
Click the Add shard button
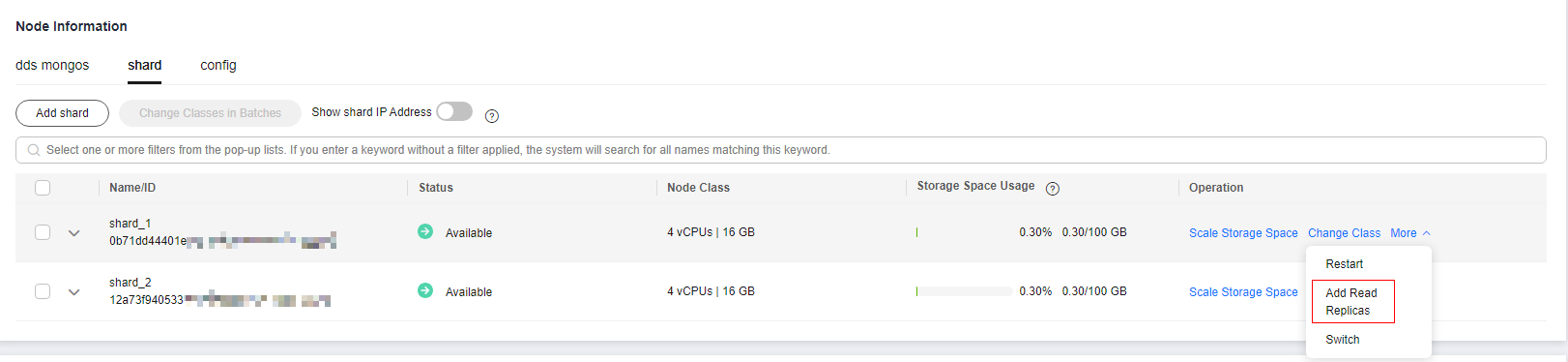point(62,113)
